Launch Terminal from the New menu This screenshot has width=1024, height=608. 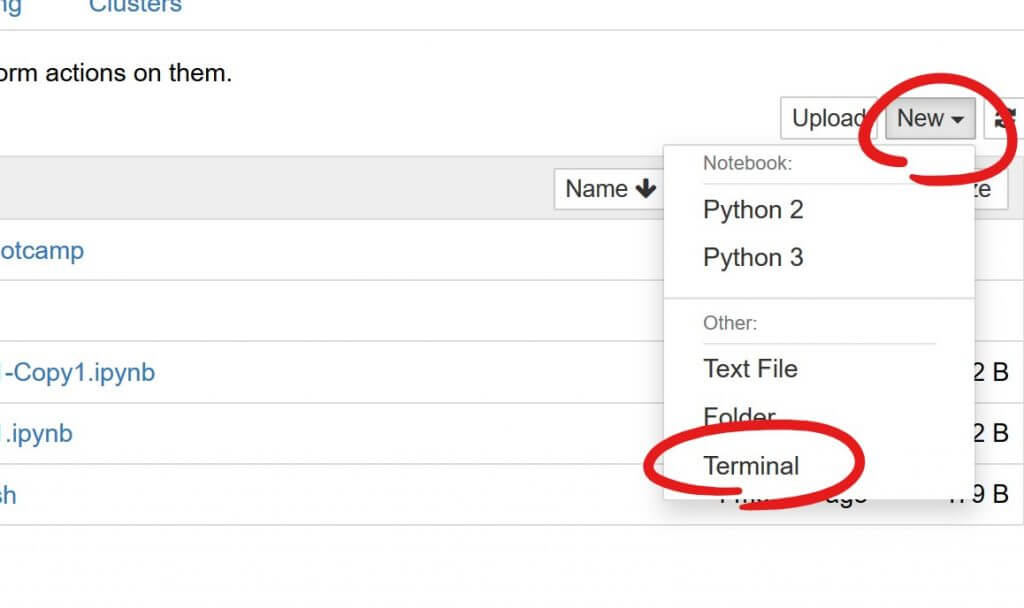click(751, 466)
